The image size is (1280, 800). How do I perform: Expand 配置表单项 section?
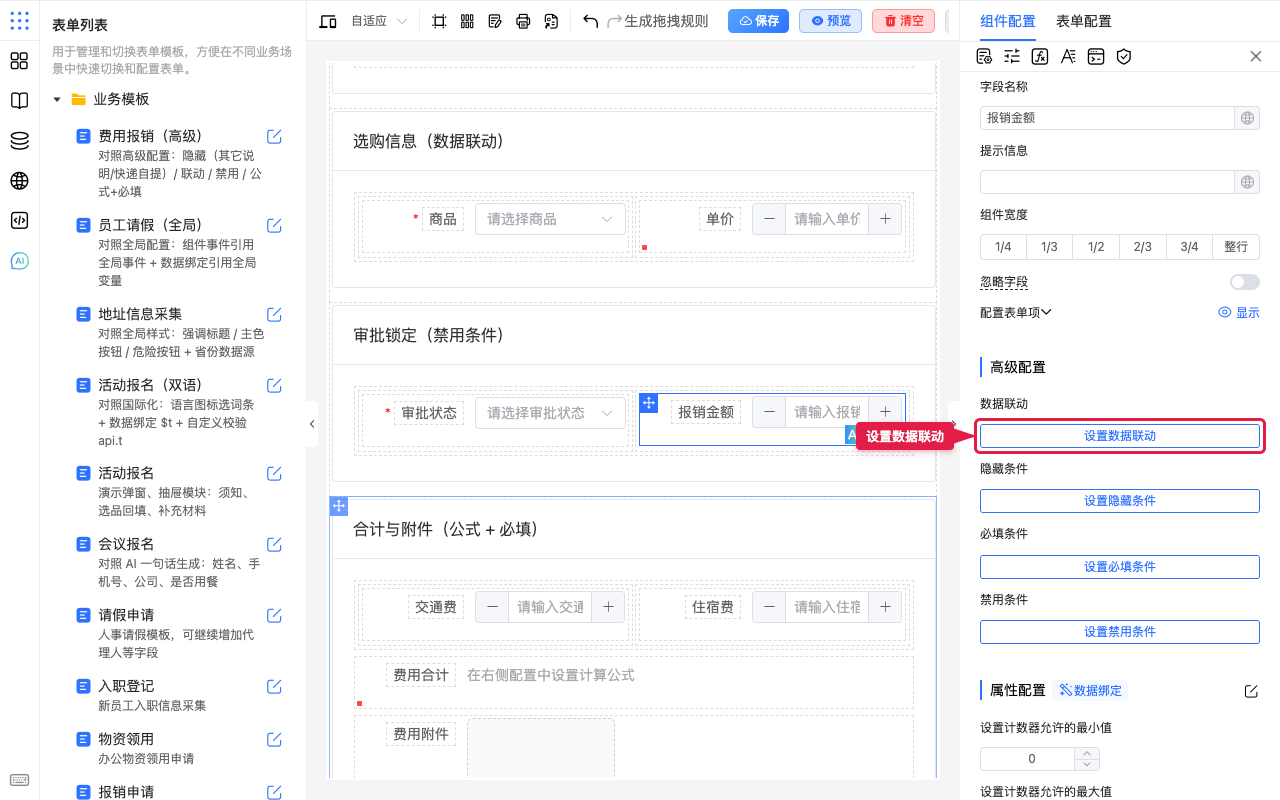click(1016, 312)
